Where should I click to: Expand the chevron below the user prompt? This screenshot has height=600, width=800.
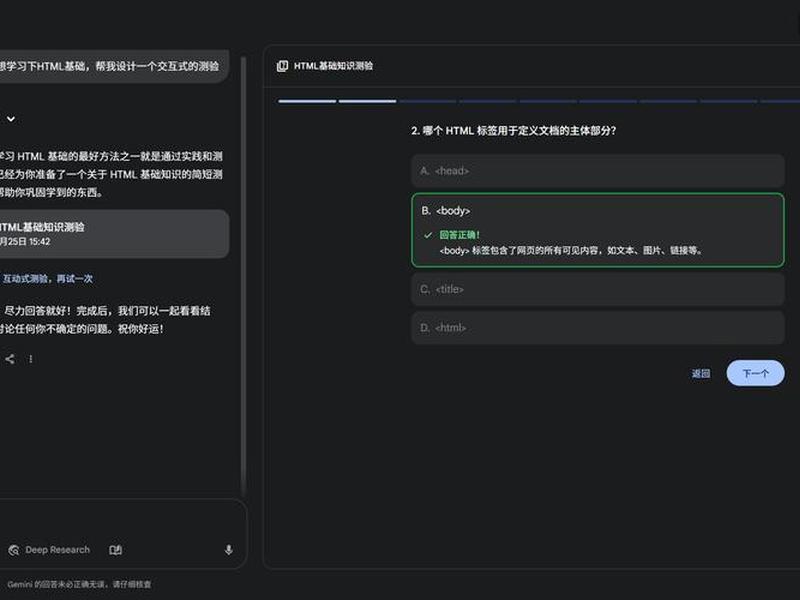coord(11,119)
